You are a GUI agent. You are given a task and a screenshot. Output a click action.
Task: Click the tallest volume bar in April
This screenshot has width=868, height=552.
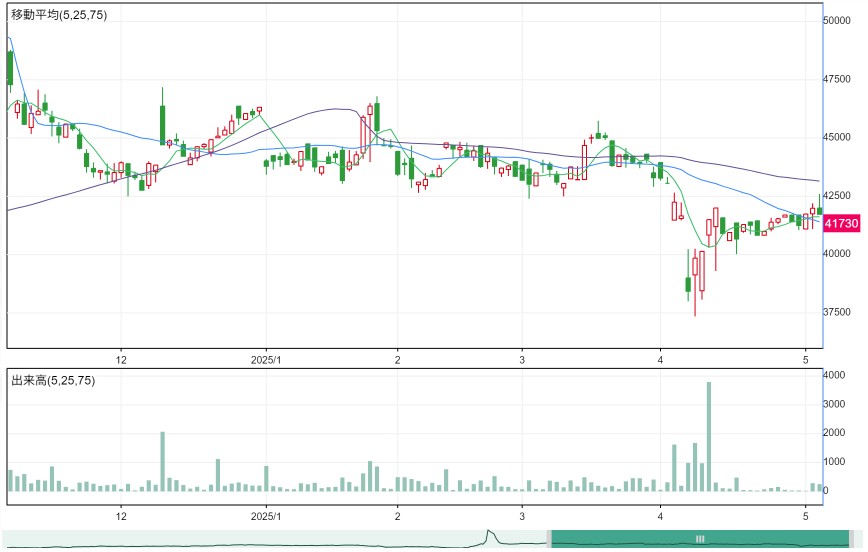[709, 436]
